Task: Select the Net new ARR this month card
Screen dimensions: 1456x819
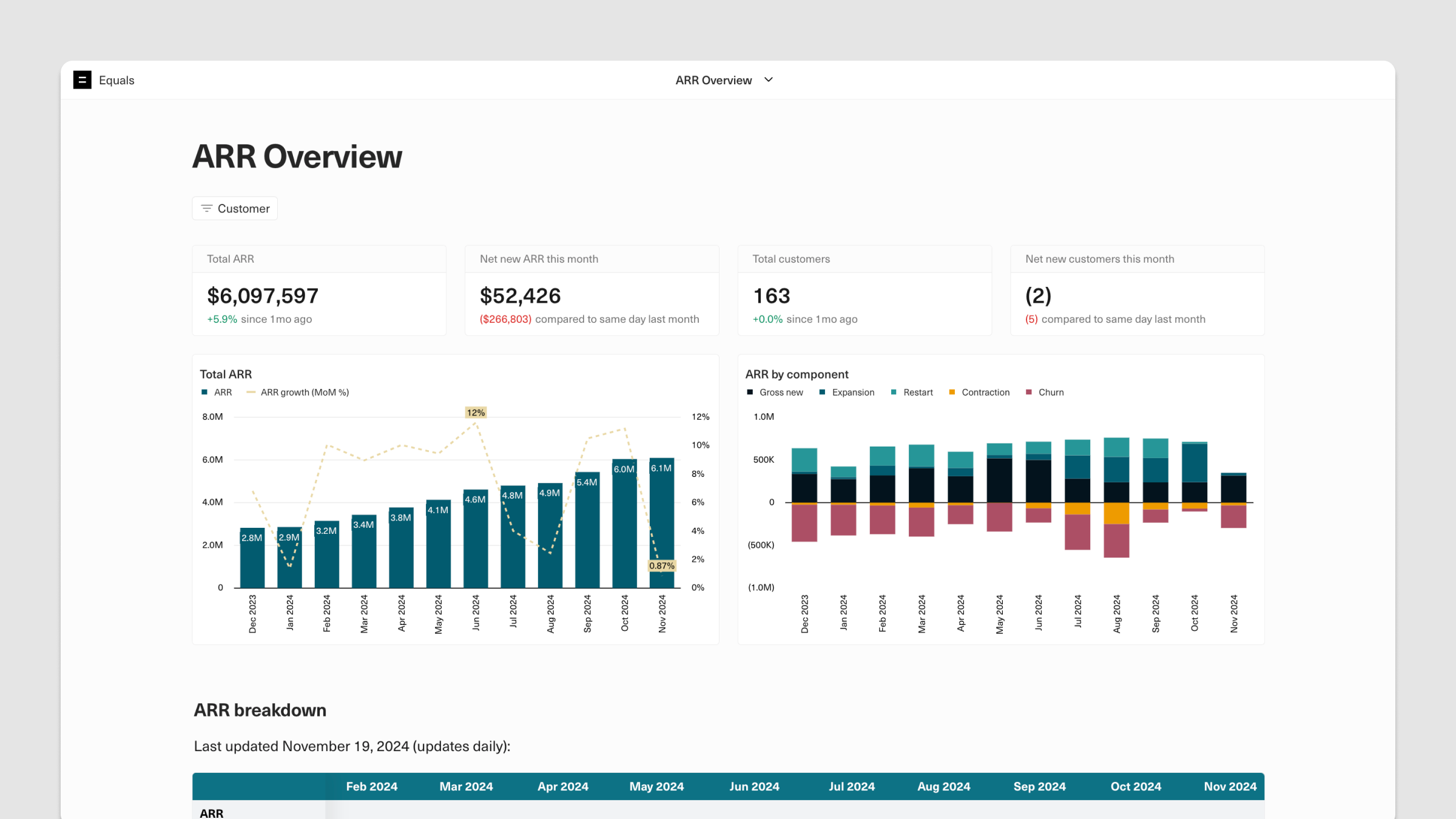Action: (x=591, y=291)
